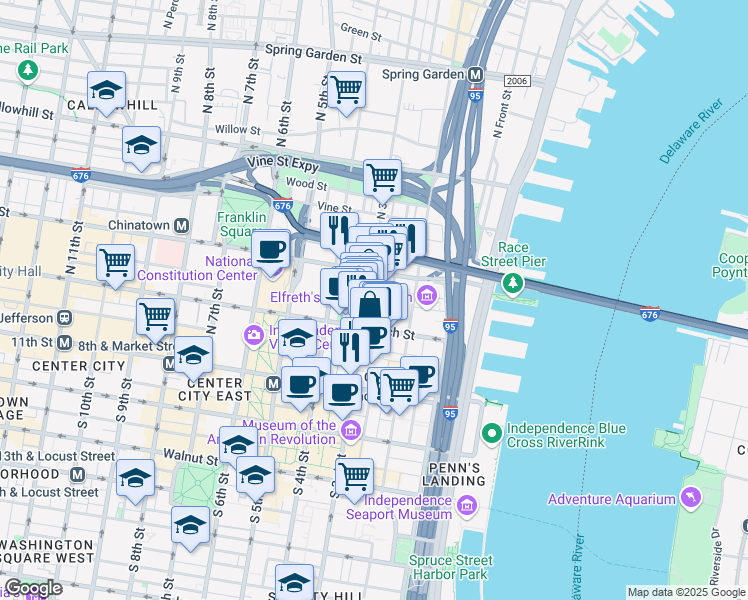Click the Vine St Expy label
This screenshot has width=748, height=600.
[283, 163]
